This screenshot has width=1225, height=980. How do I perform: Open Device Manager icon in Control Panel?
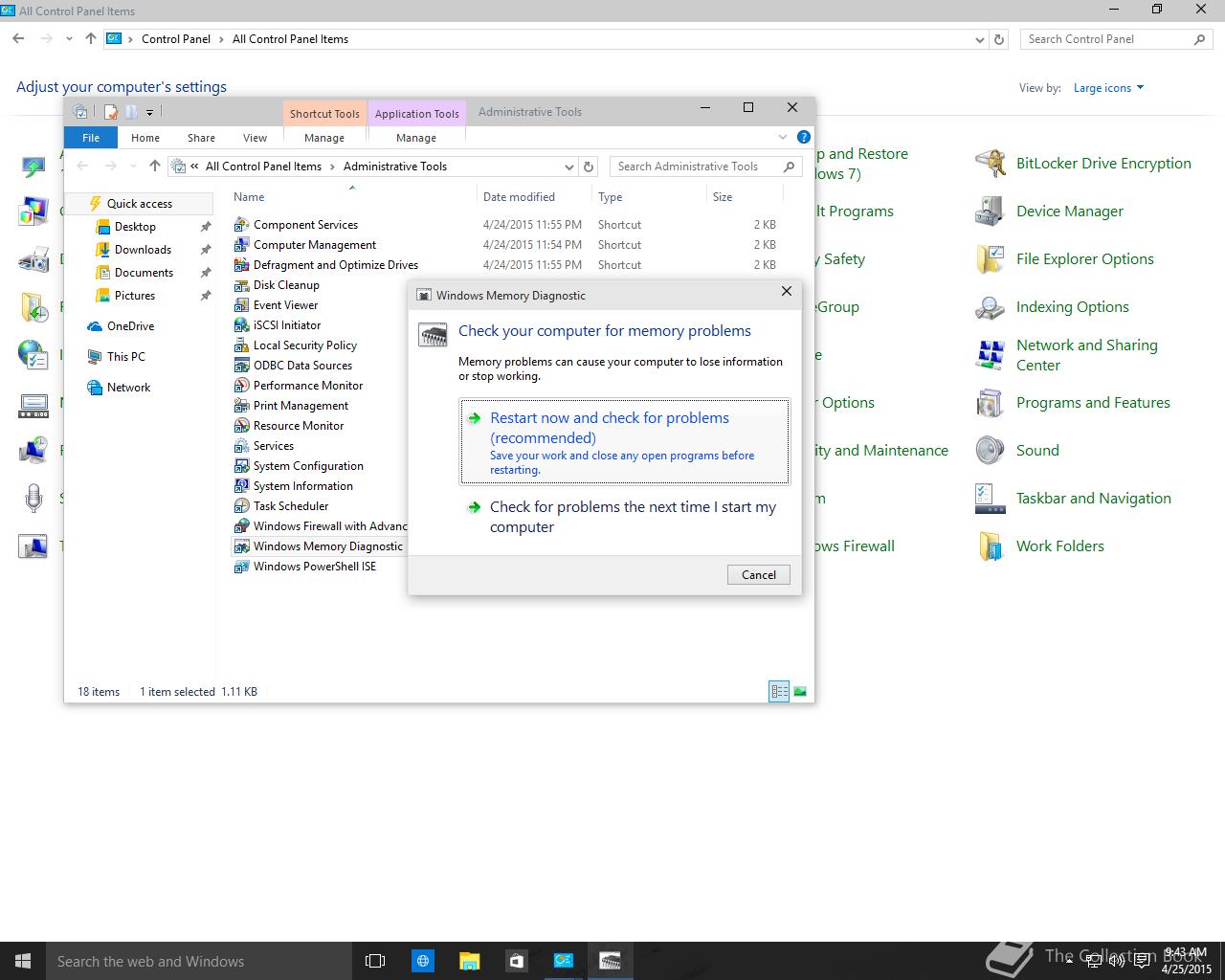990,212
